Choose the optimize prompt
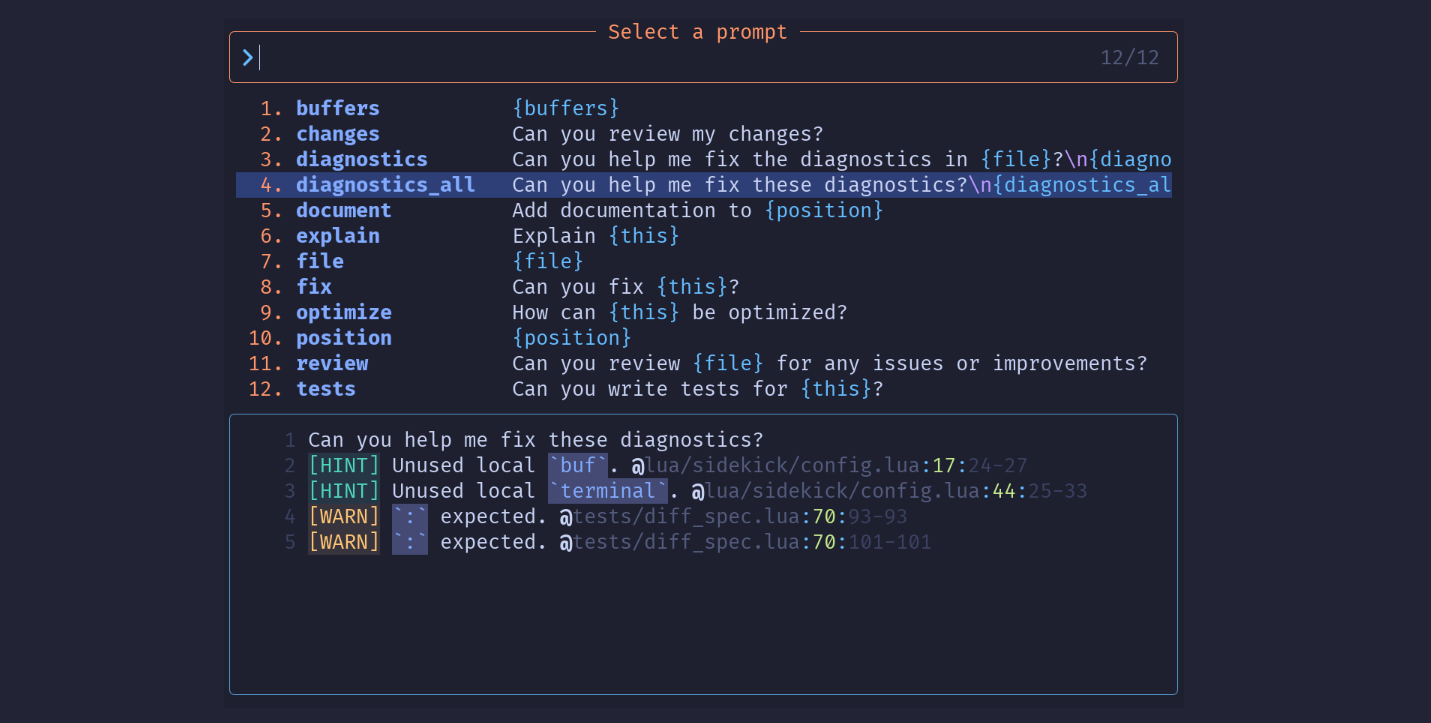Image resolution: width=1431 pixels, height=723 pixels. click(x=343, y=312)
